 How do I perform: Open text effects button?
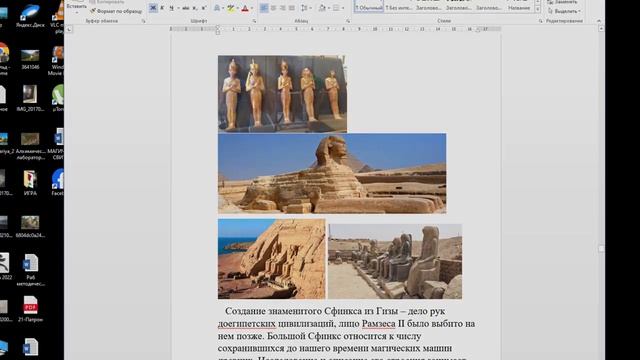click(217, 8)
